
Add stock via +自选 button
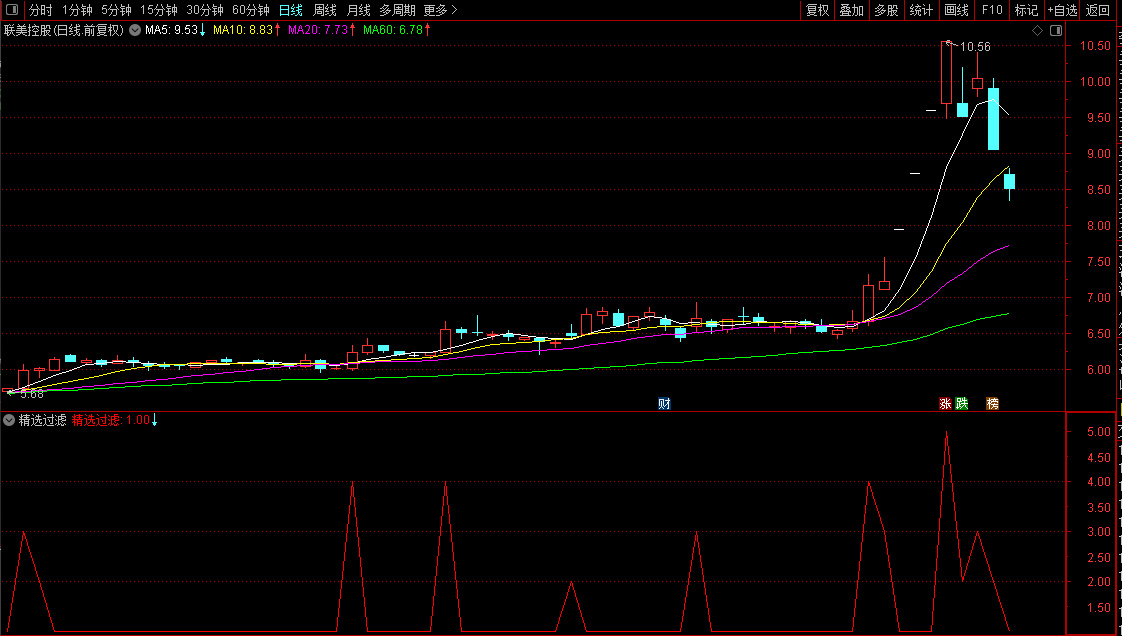(1061, 10)
